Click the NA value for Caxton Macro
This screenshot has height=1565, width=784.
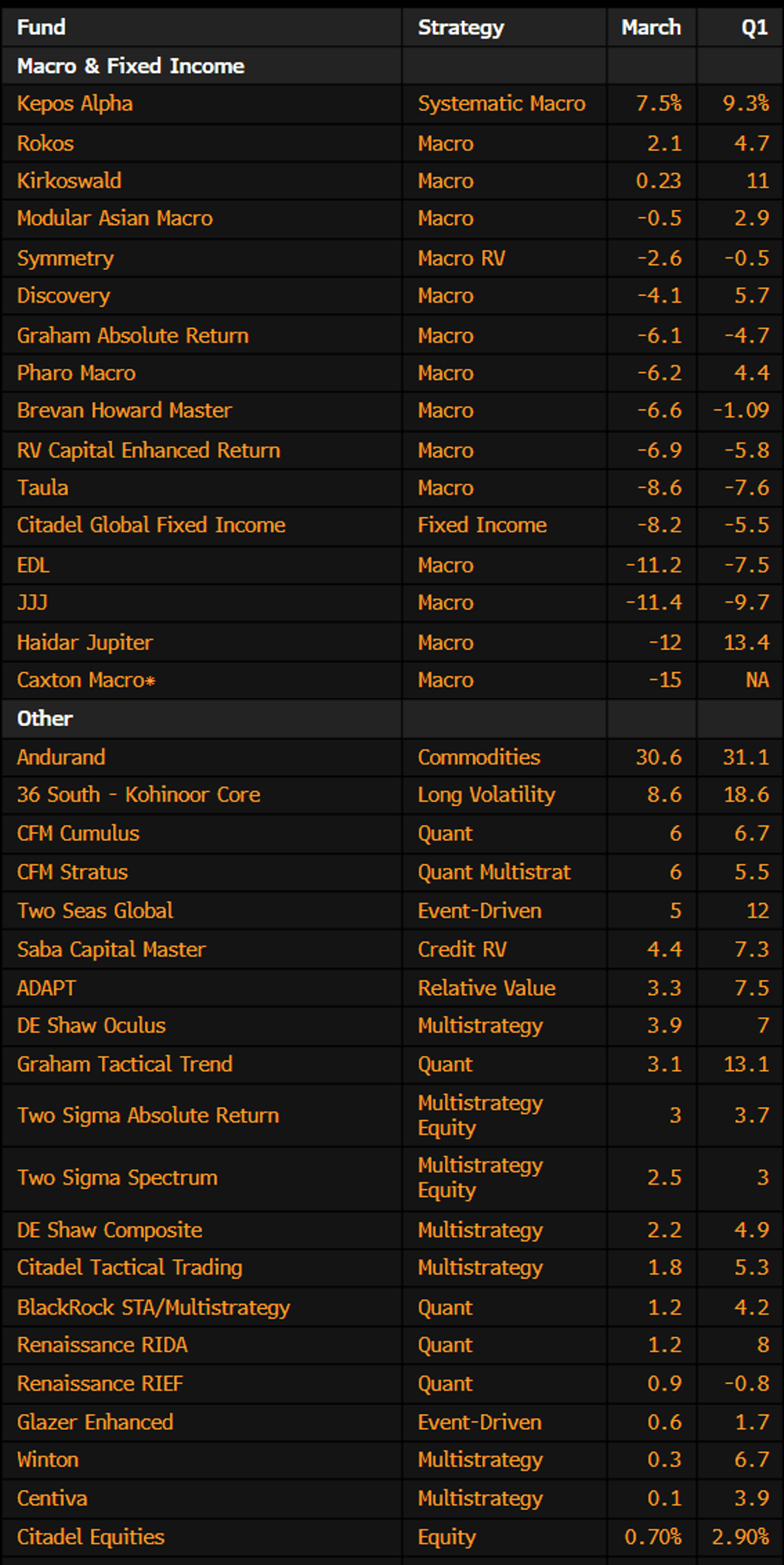(757, 680)
